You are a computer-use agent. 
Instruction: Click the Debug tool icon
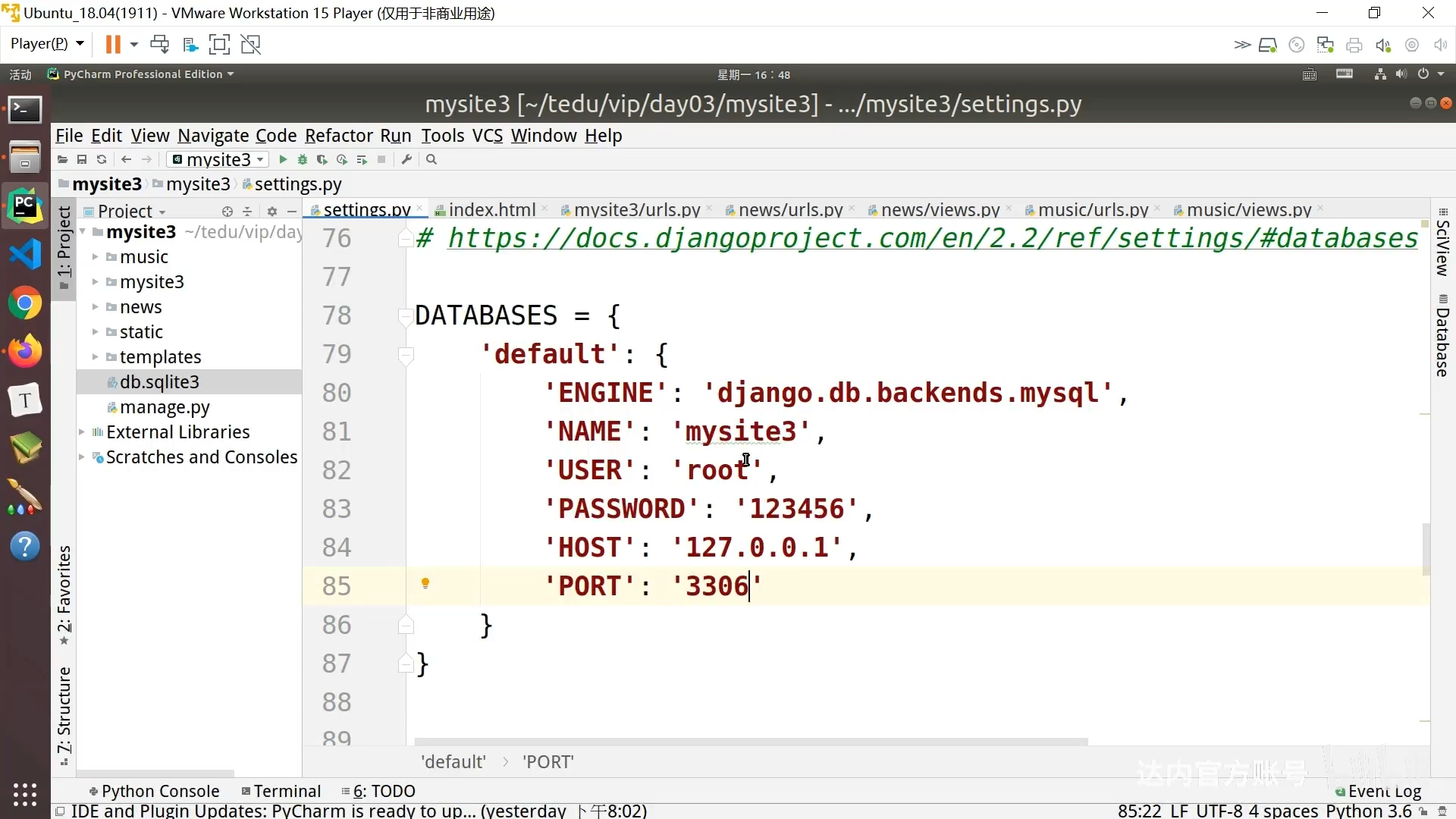(x=302, y=160)
